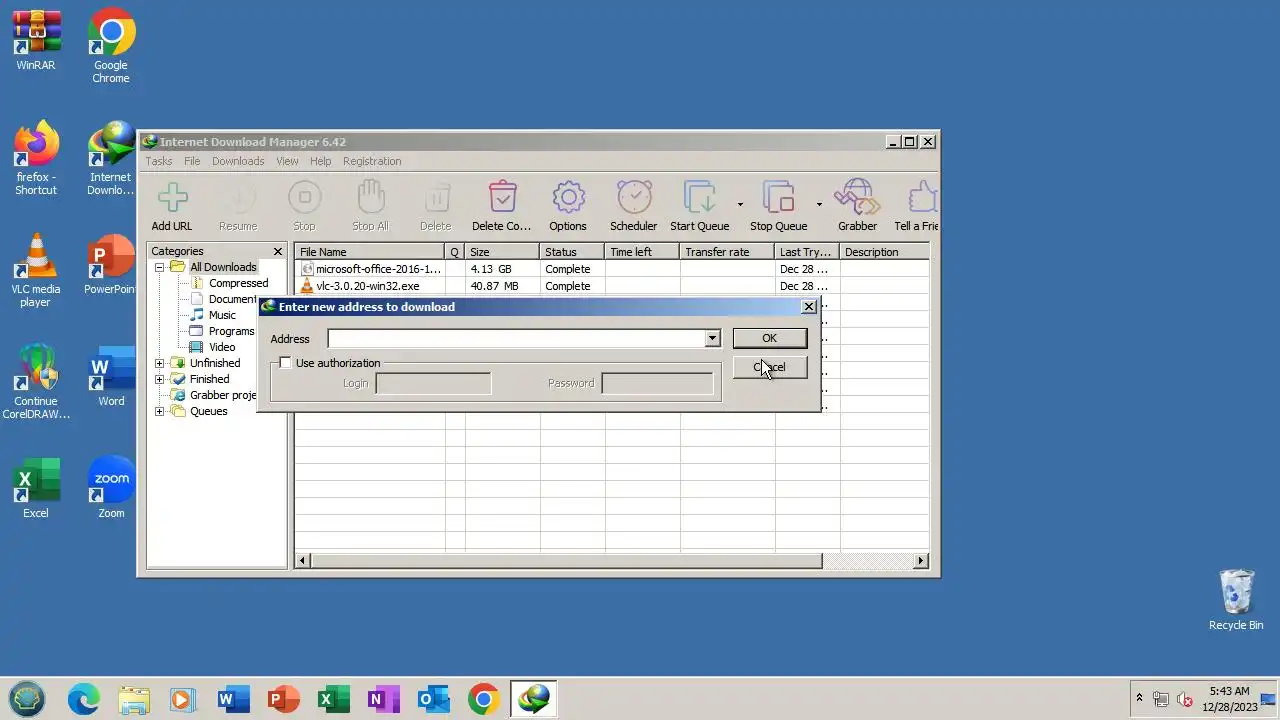This screenshot has width=1280, height=720.
Task: Open Word desktop shortcut
Action: (x=111, y=377)
